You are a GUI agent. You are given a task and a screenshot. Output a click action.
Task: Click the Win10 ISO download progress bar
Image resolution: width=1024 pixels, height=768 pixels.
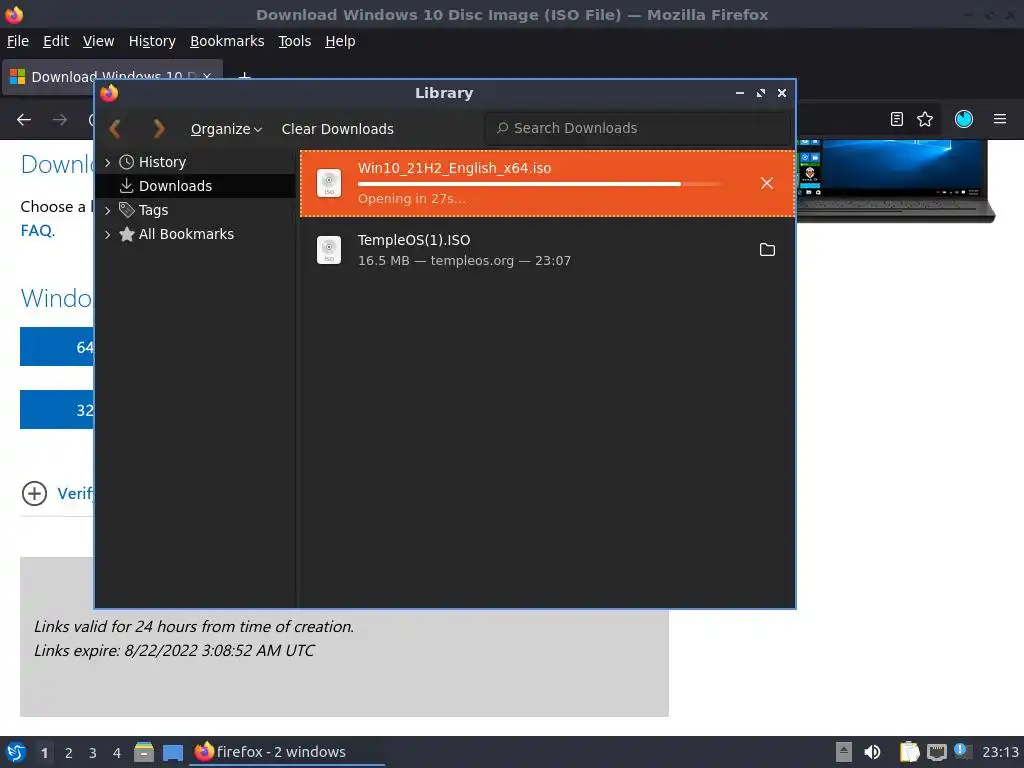pos(539,184)
